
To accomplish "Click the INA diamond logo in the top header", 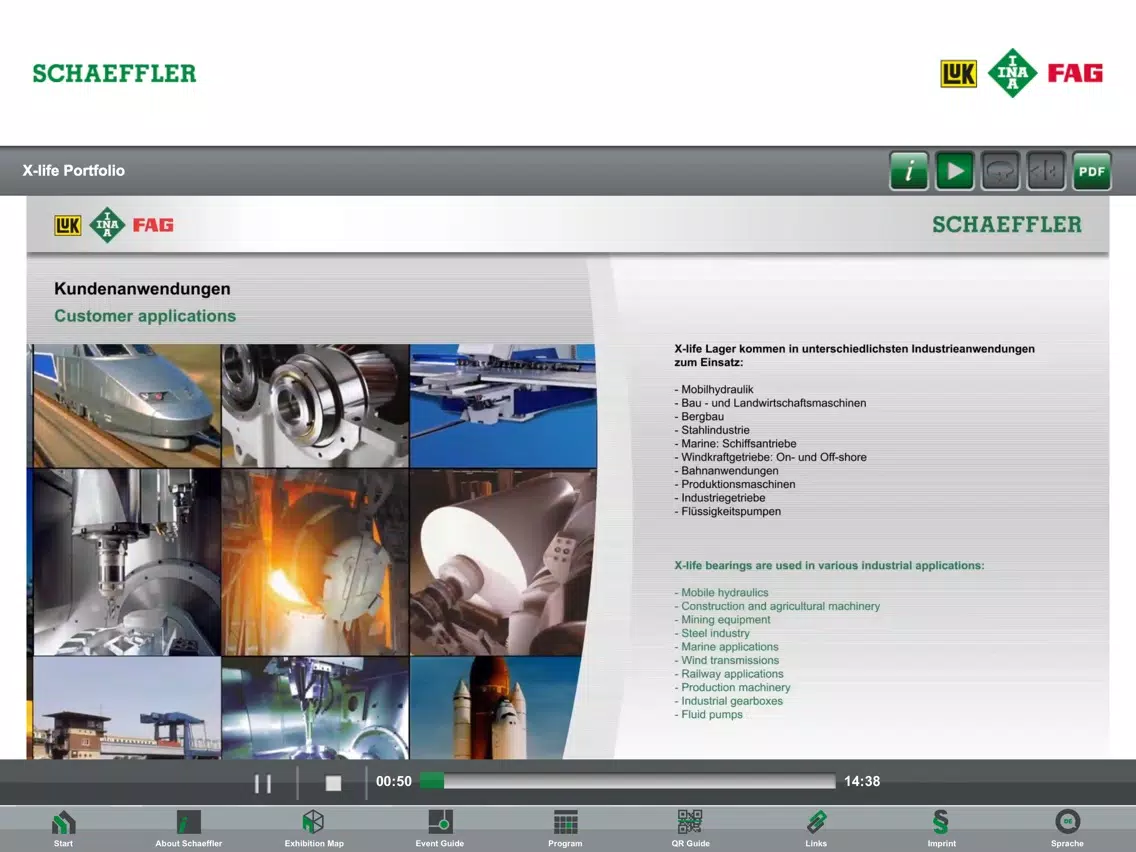I will 1012,72.
